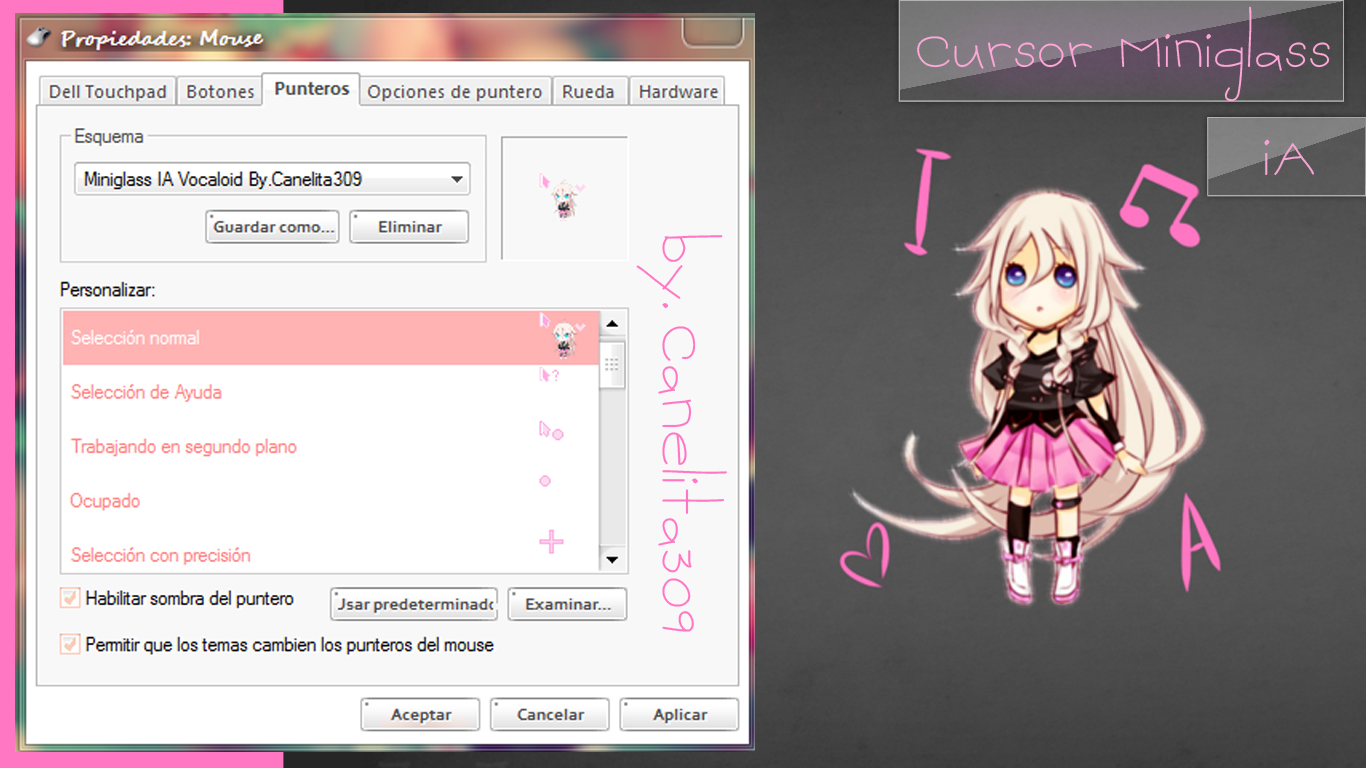Click the Eliminar button
Image resolution: width=1366 pixels, height=768 pixels.
tap(410, 227)
